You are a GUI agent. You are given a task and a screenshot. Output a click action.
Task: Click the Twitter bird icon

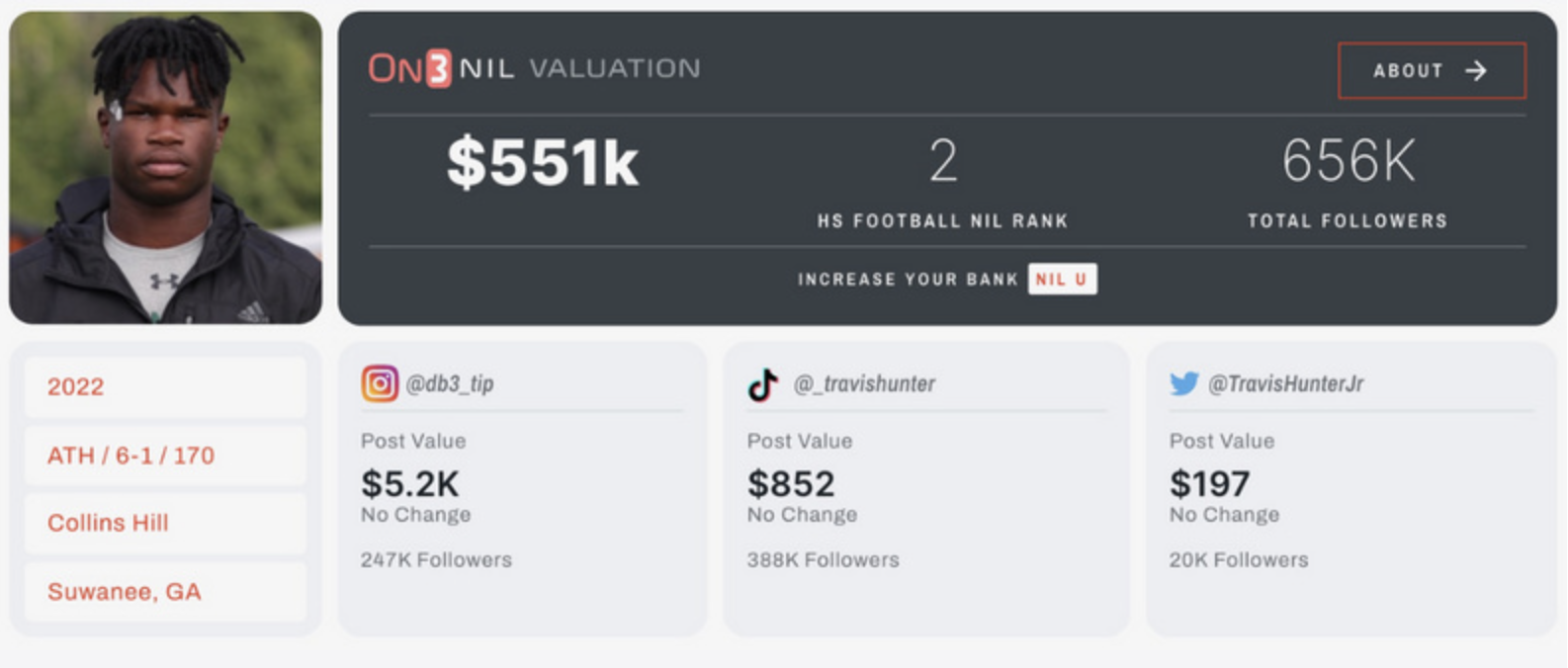[1184, 383]
